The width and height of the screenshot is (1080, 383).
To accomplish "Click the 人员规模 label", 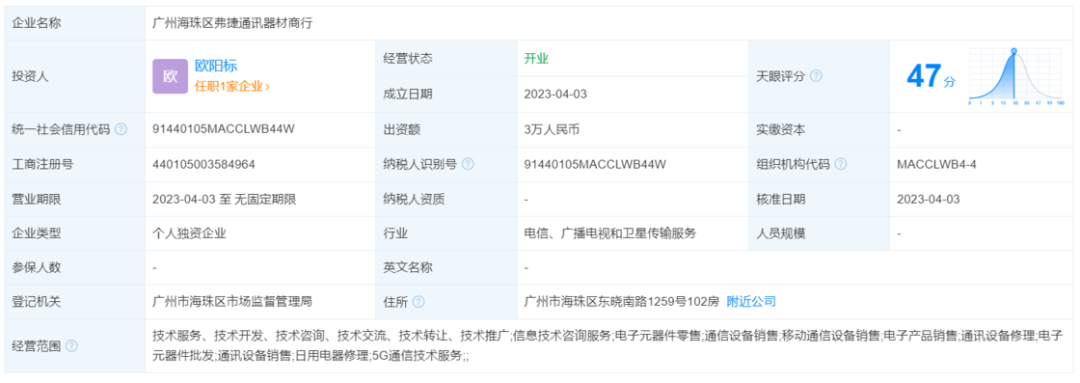I will point(780,234).
